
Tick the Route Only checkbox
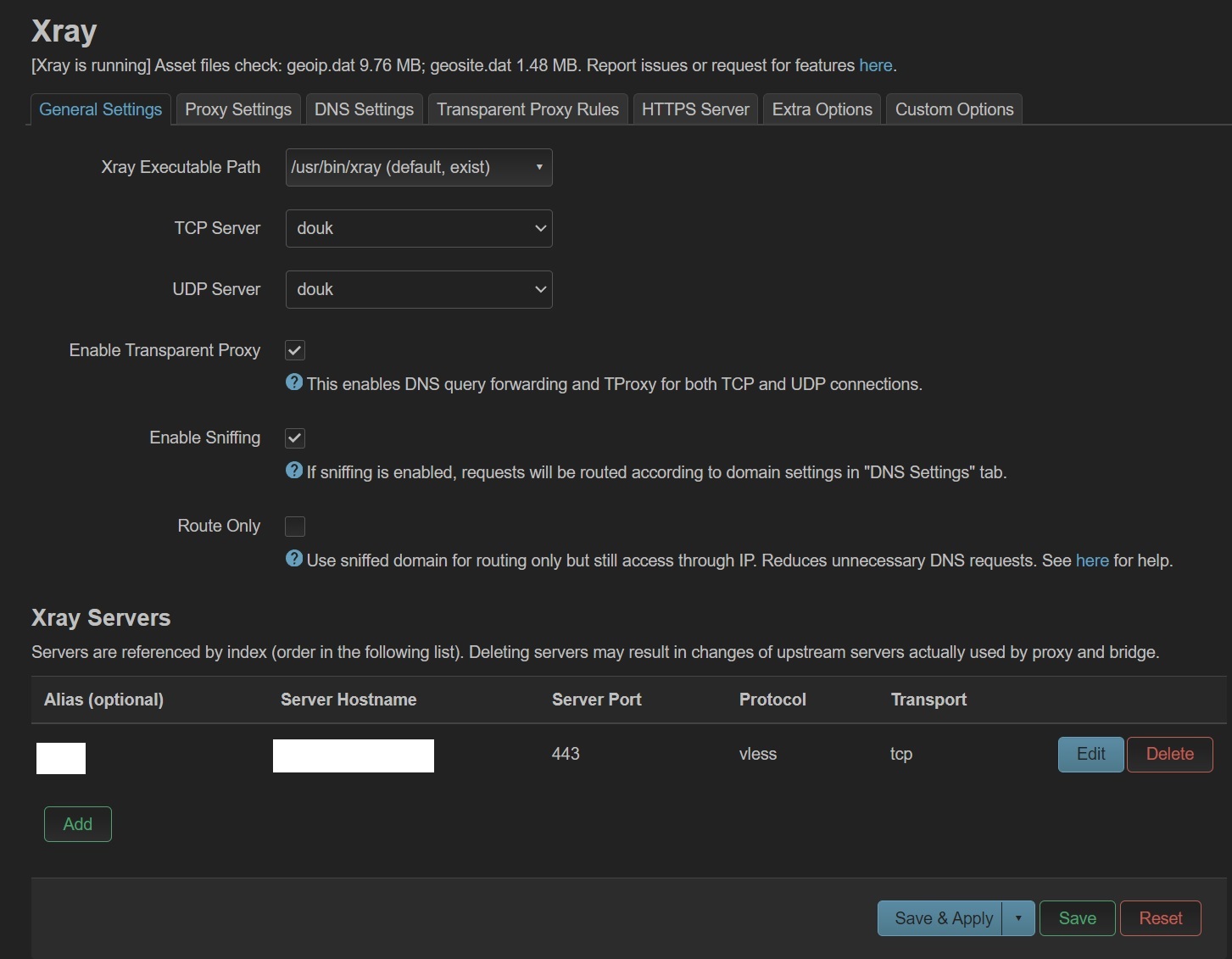pyautogui.click(x=295, y=527)
